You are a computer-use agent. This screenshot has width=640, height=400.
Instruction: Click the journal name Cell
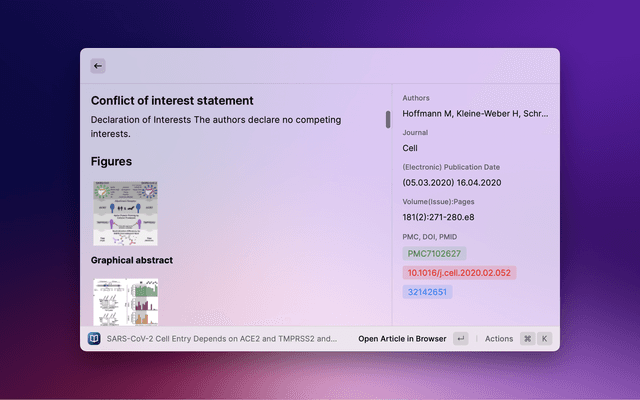410,148
